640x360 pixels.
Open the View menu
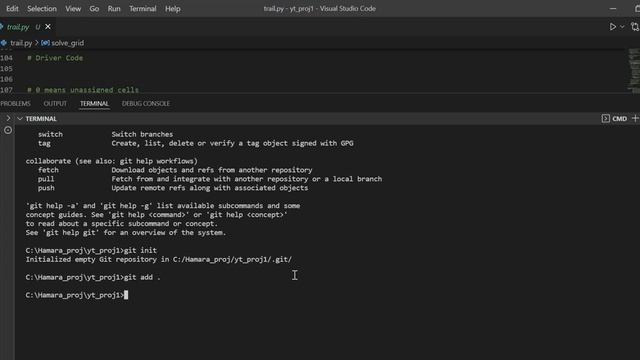click(x=73, y=9)
